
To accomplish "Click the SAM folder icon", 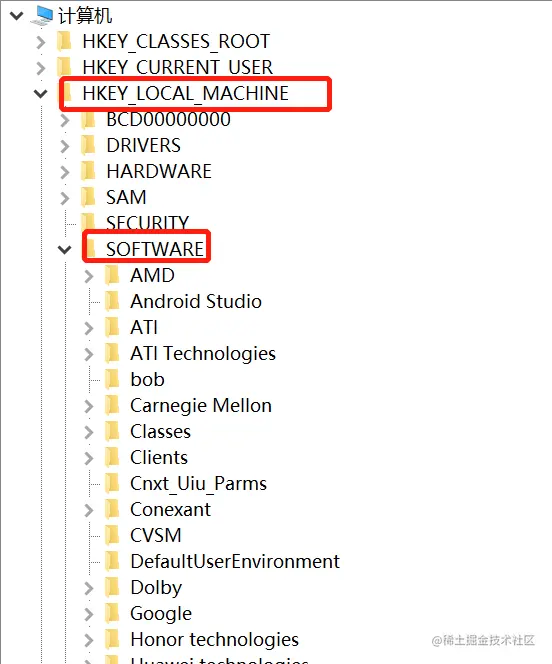I will click(88, 197).
